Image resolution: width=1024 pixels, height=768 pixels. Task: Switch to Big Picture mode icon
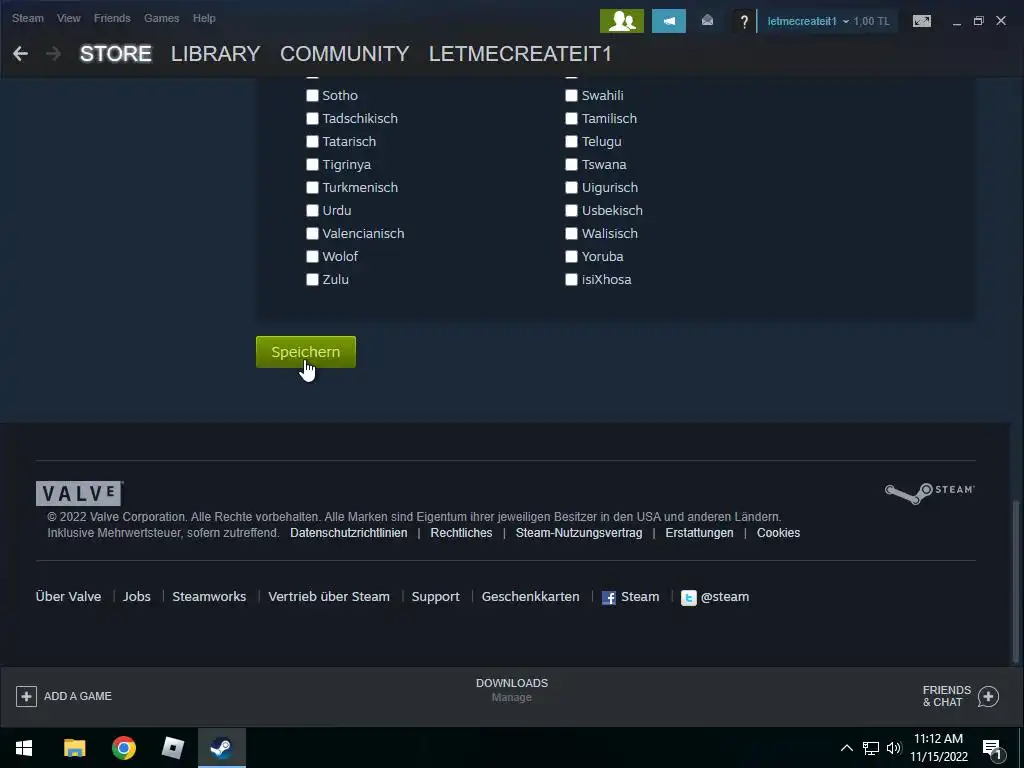(921, 21)
